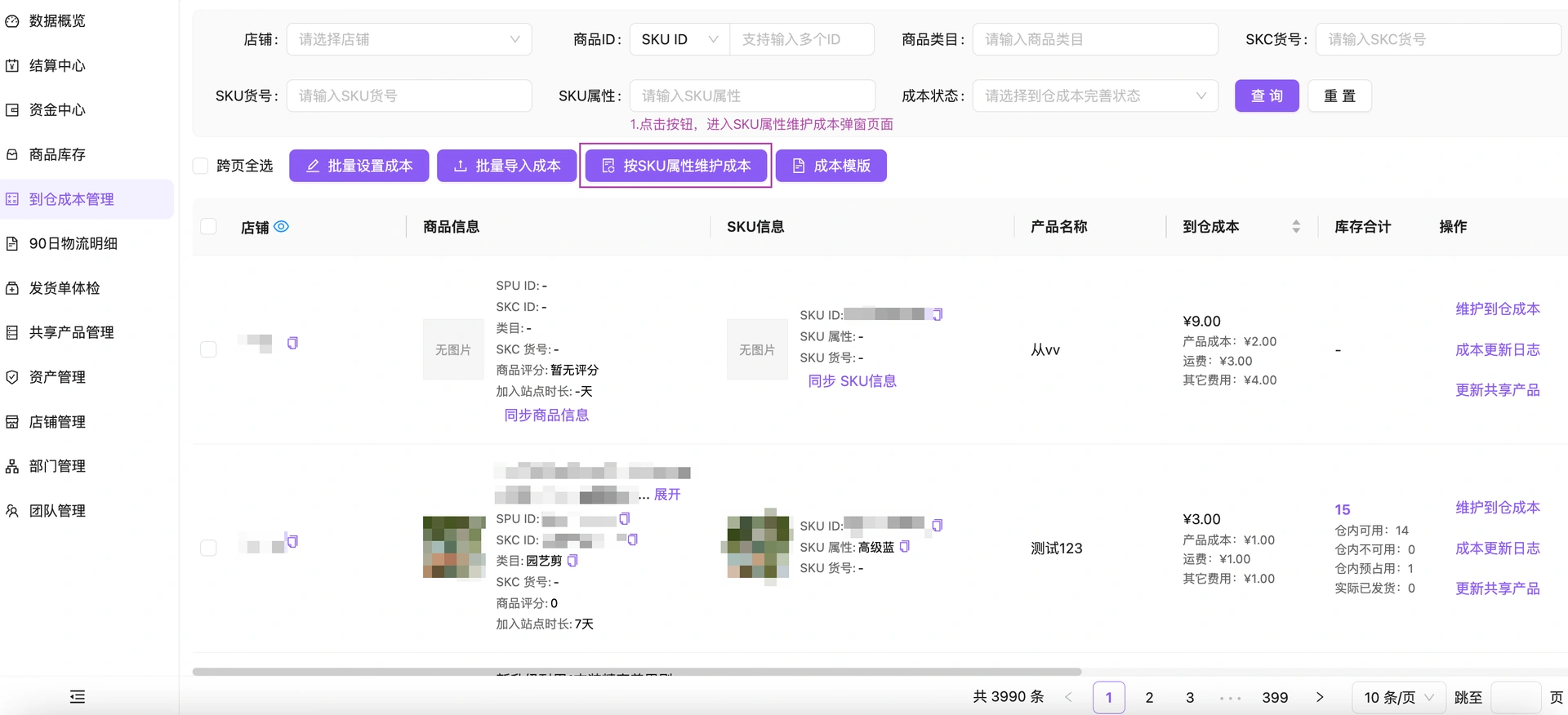The image size is (1568, 715).
Task: Focus the SKC货号 input field
Action: pyautogui.click(x=1438, y=39)
